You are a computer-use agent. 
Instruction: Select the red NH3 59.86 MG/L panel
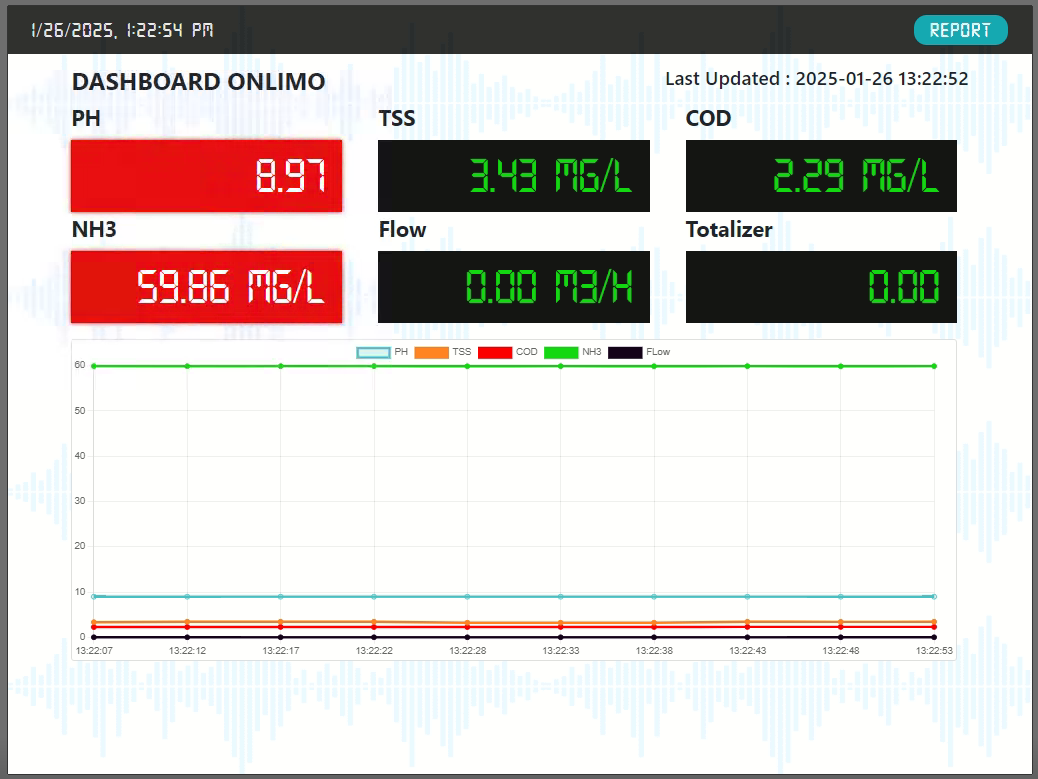pos(206,287)
